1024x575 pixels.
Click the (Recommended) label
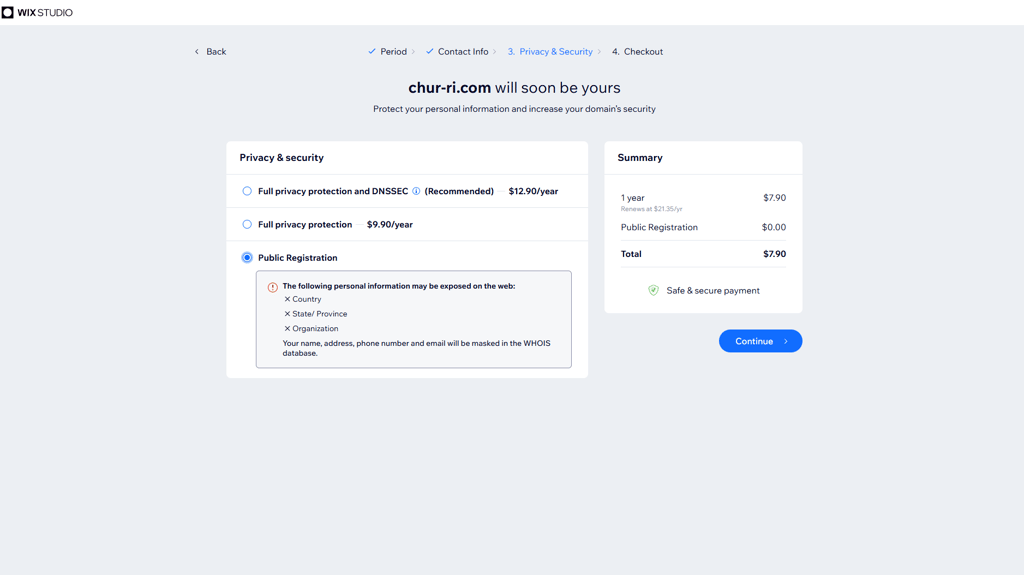coord(459,191)
